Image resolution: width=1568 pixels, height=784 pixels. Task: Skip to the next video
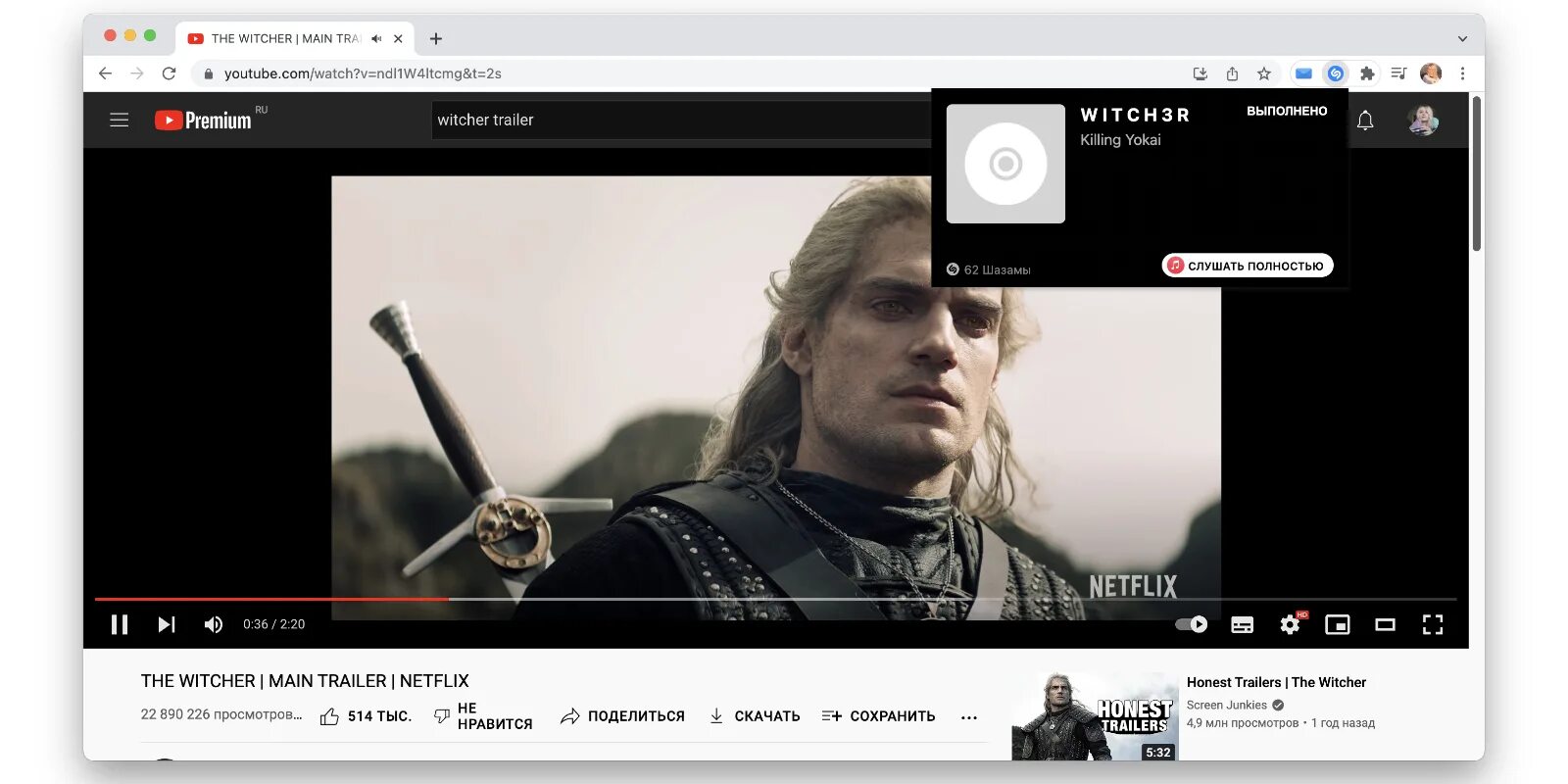click(167, 624)
